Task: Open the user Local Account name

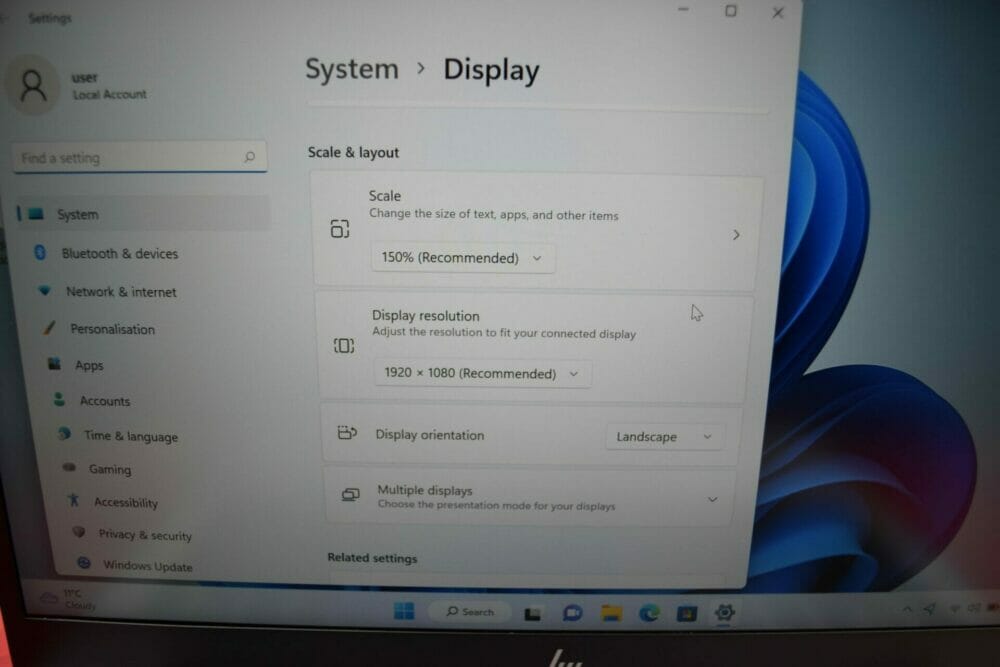Action: click(x=109, y=86)
